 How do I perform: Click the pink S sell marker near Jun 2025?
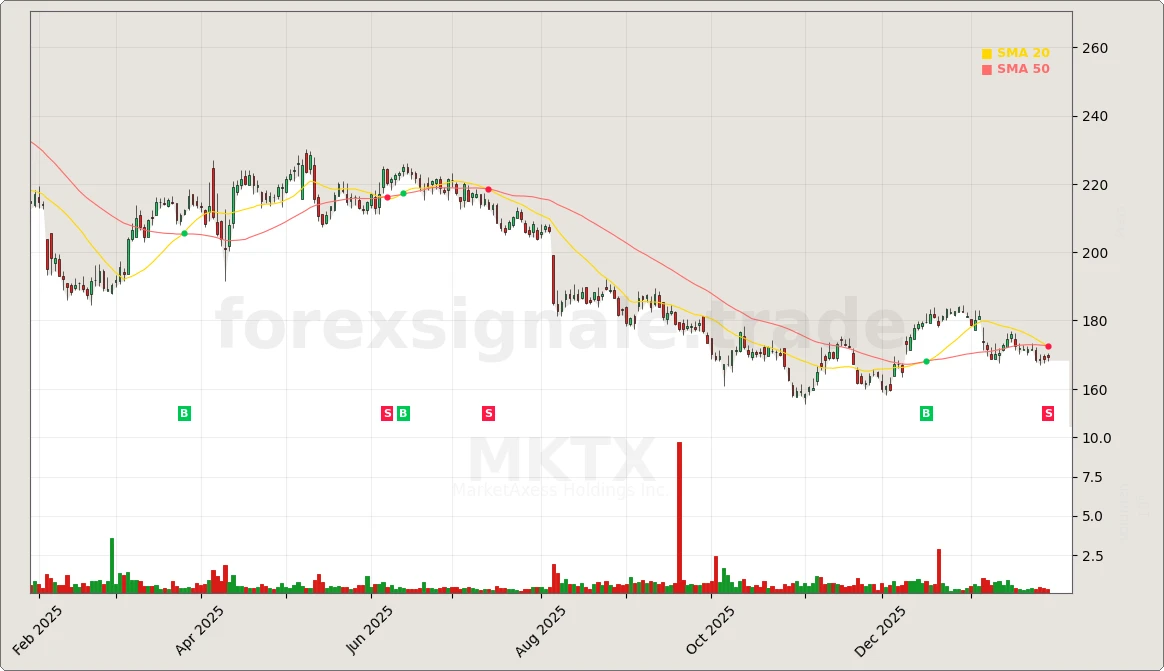pos(386,412)
